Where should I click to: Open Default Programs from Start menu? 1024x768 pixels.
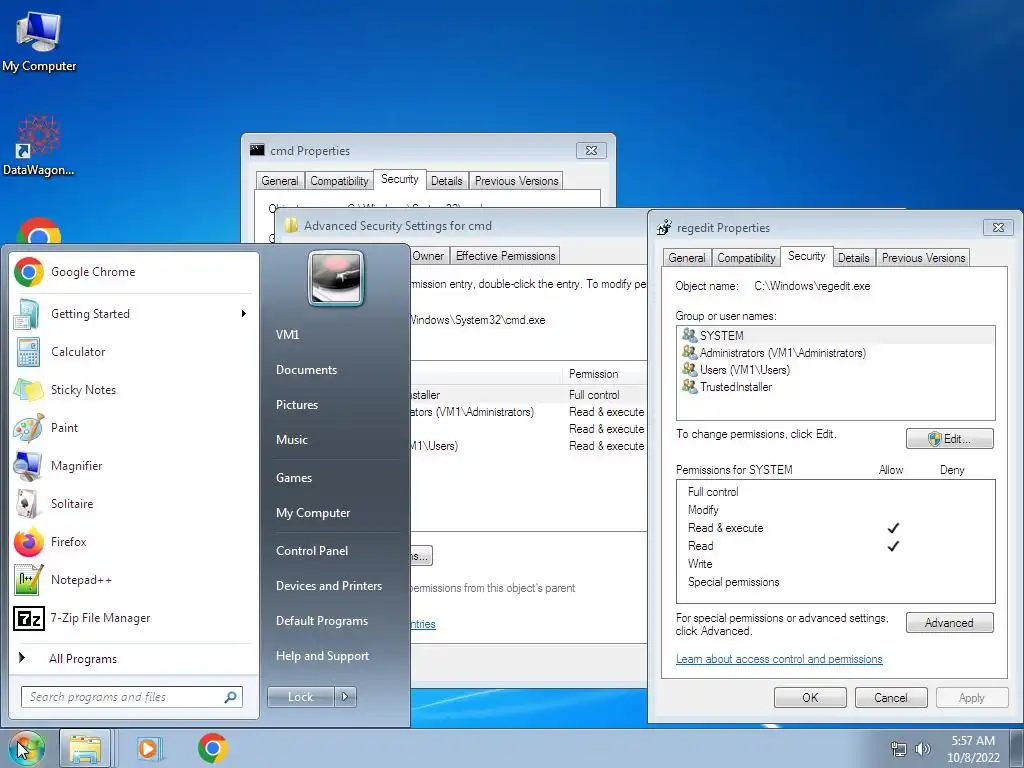tap(322, 621)
